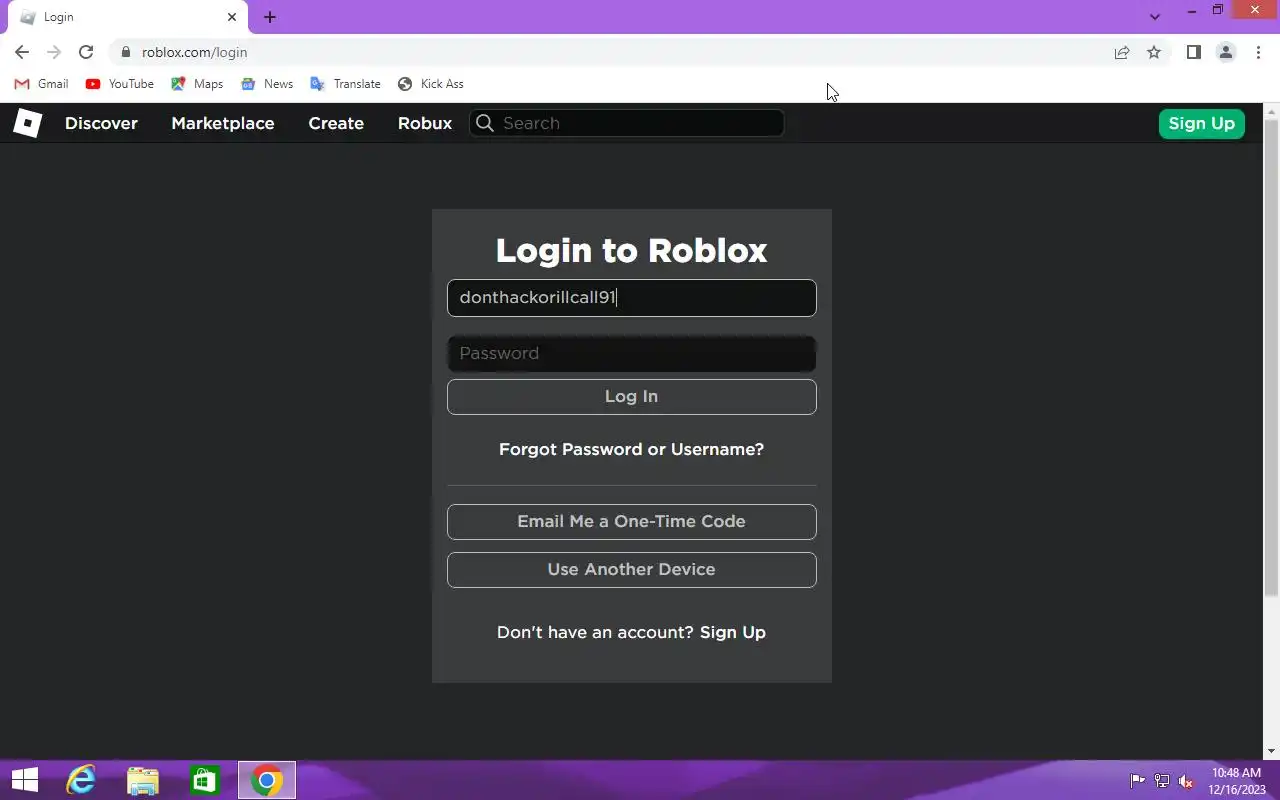The image size is (1280, 800).
Task: Open the Marketplace menu
Action: pos(223,123)
